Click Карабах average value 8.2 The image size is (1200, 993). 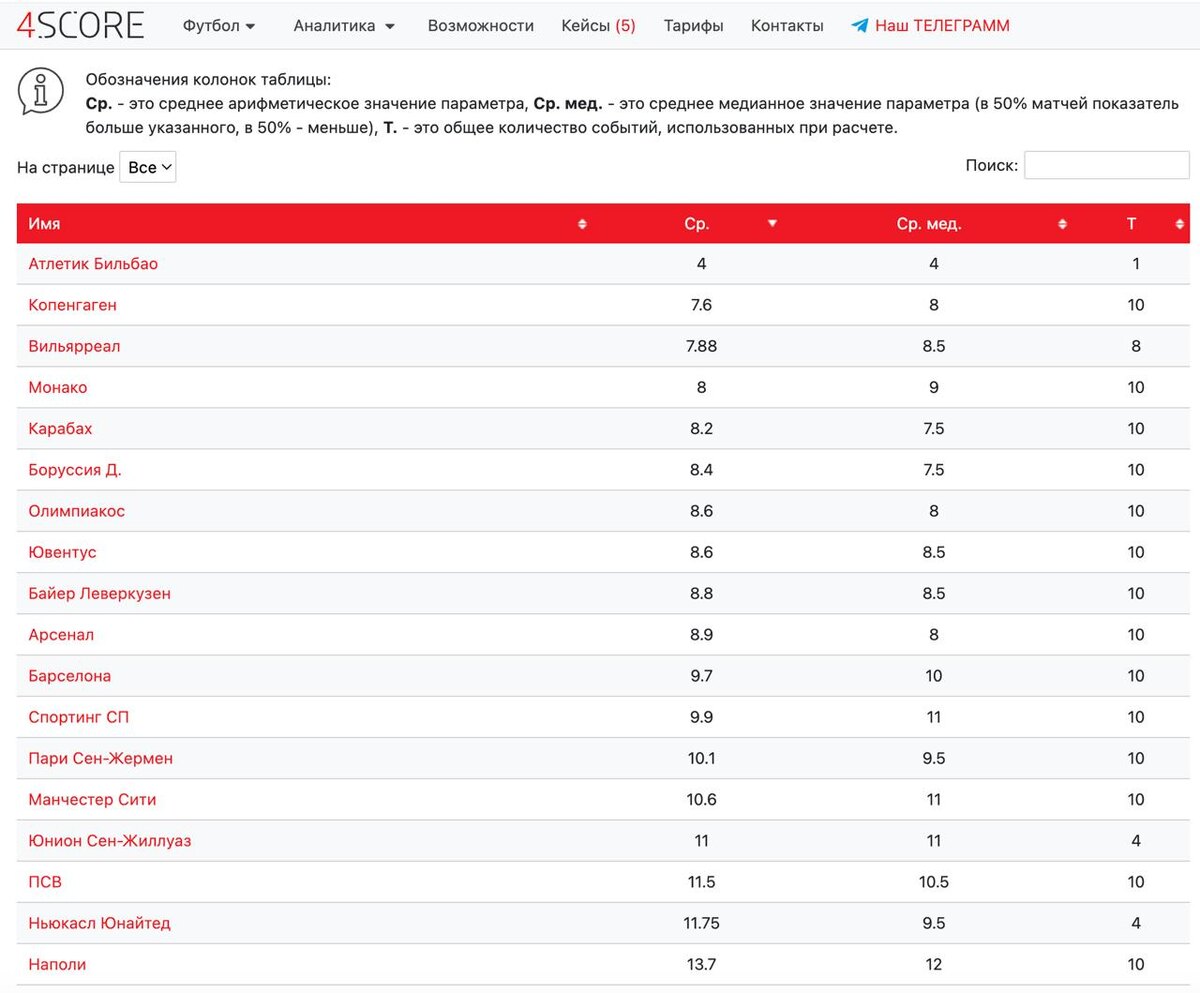(701, 428)
